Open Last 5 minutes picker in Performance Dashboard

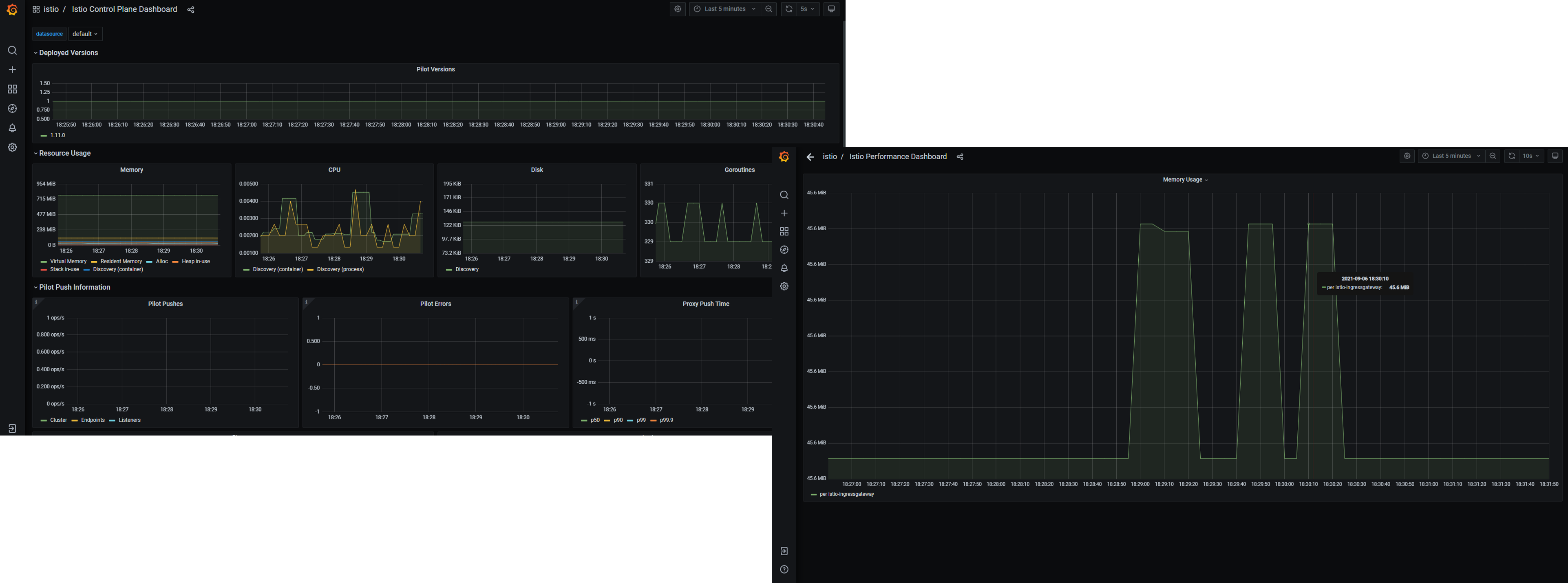pyautogui.click(x=1452, y=156)
